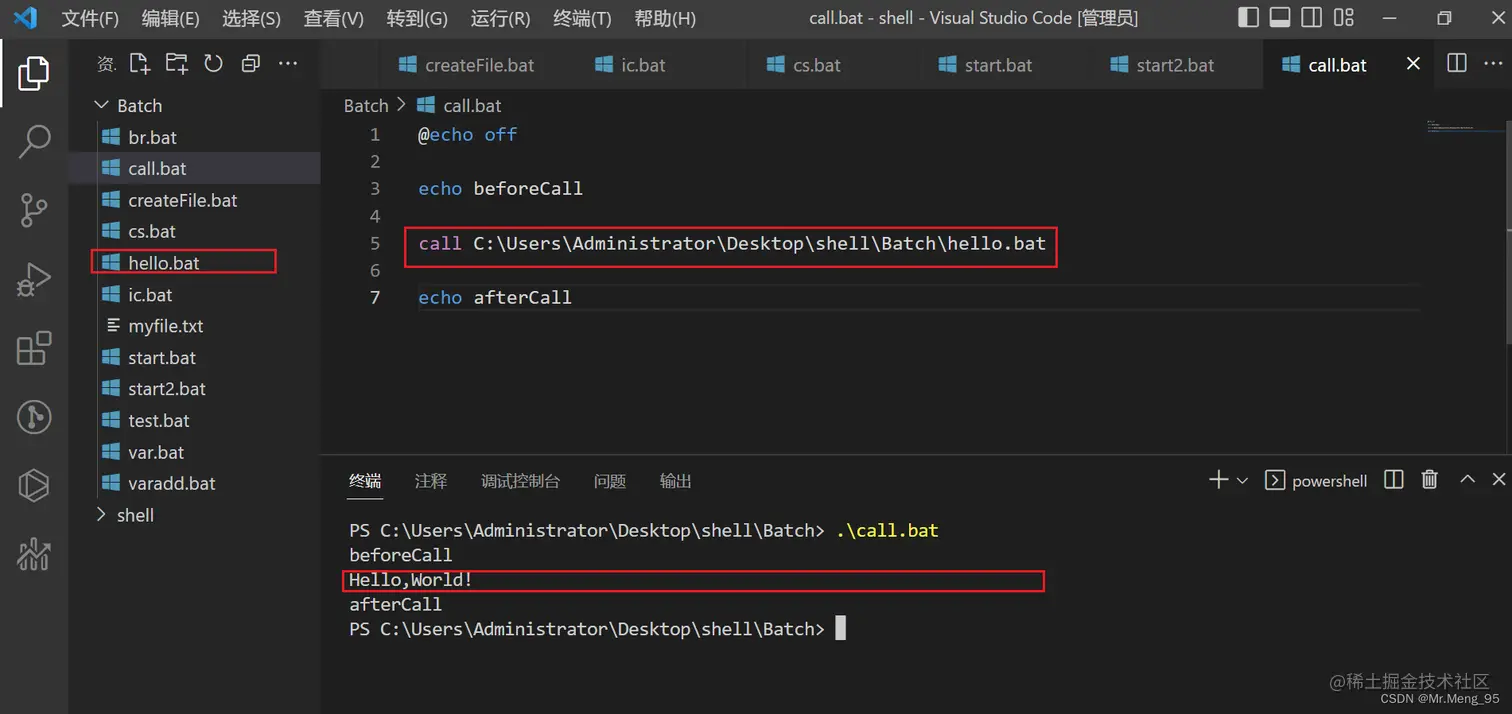This screenshot has height=714, width=1512.
Task: Open the 帮助(H) menu
Action: coord(665,19)
